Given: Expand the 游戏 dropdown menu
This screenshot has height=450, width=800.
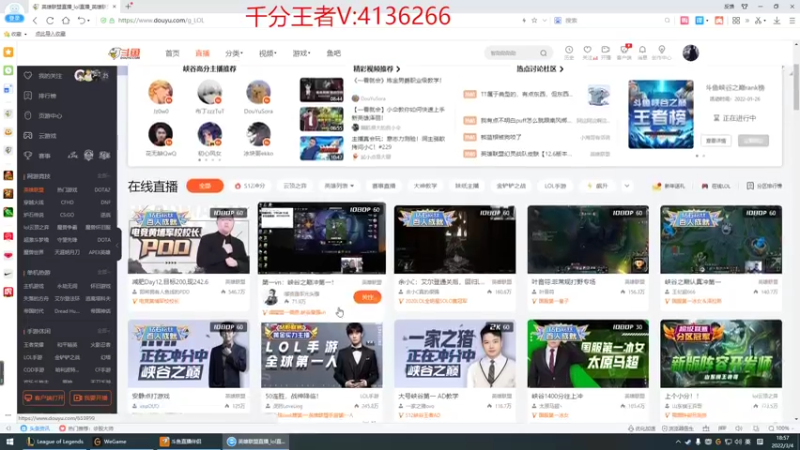Looking at the screenshot, I should (301, 53).
